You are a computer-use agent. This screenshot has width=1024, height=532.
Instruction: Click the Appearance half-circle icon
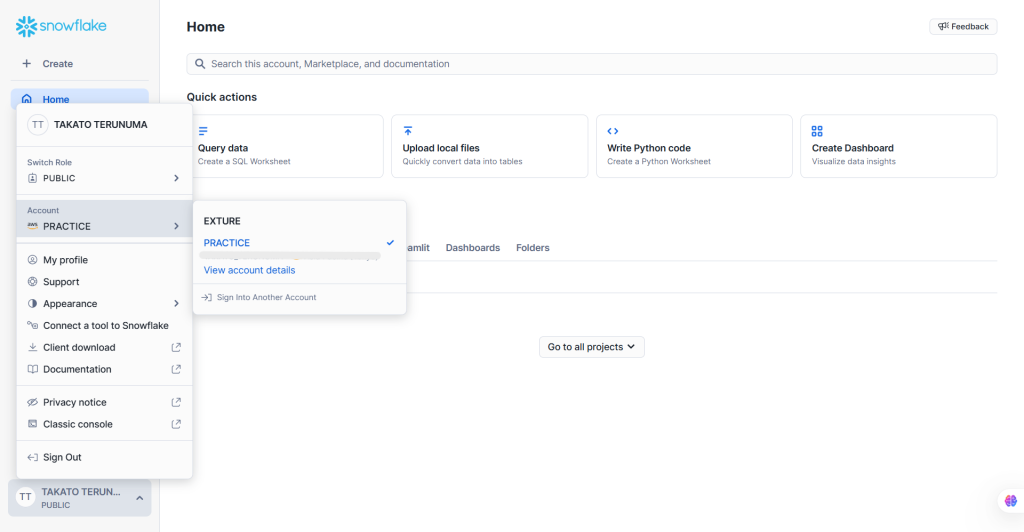(x=33, y=304)
